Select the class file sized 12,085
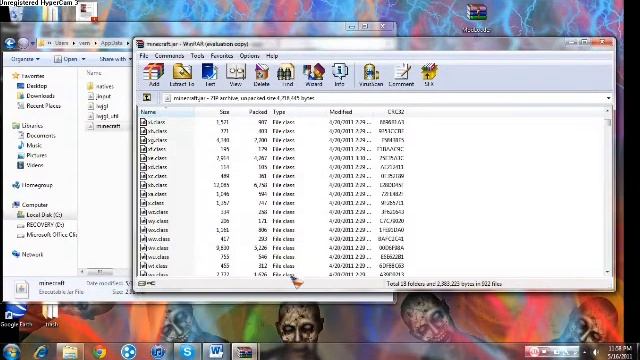This screenshot has width=640, height=360. [x=272, y=185]
